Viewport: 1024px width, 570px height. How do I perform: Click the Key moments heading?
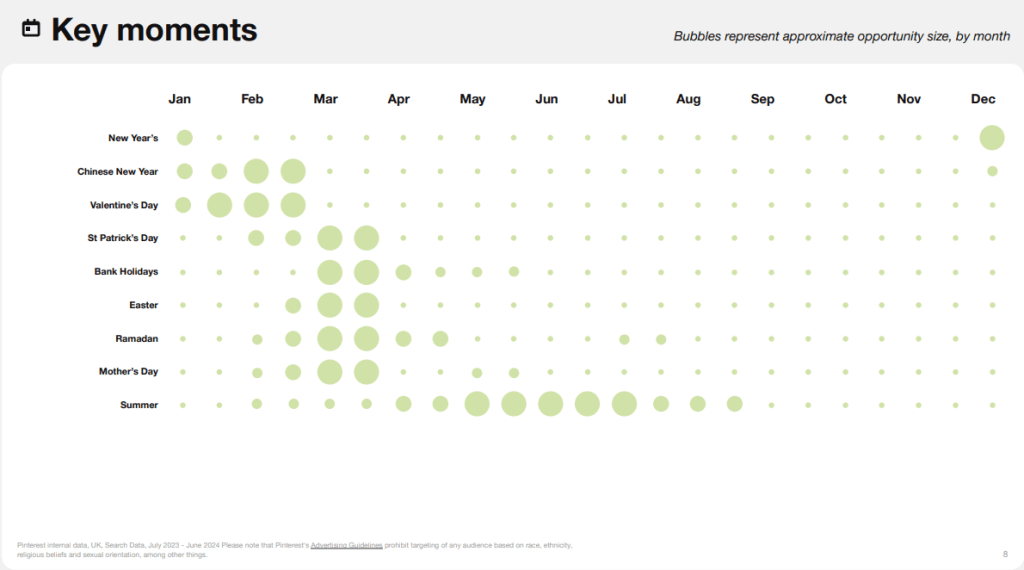point(154,30)
